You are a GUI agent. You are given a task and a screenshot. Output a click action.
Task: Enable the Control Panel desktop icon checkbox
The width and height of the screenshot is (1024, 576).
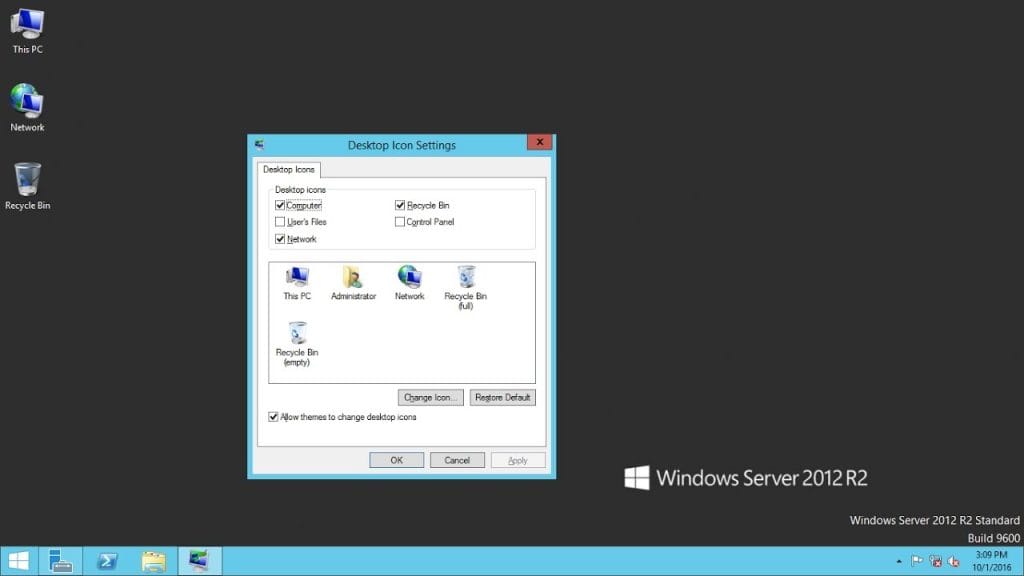click(x=399, y=222)
